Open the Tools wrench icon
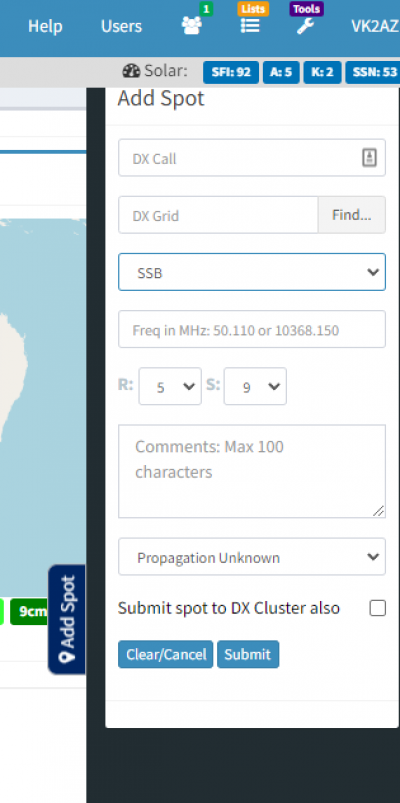 (305, 26)
